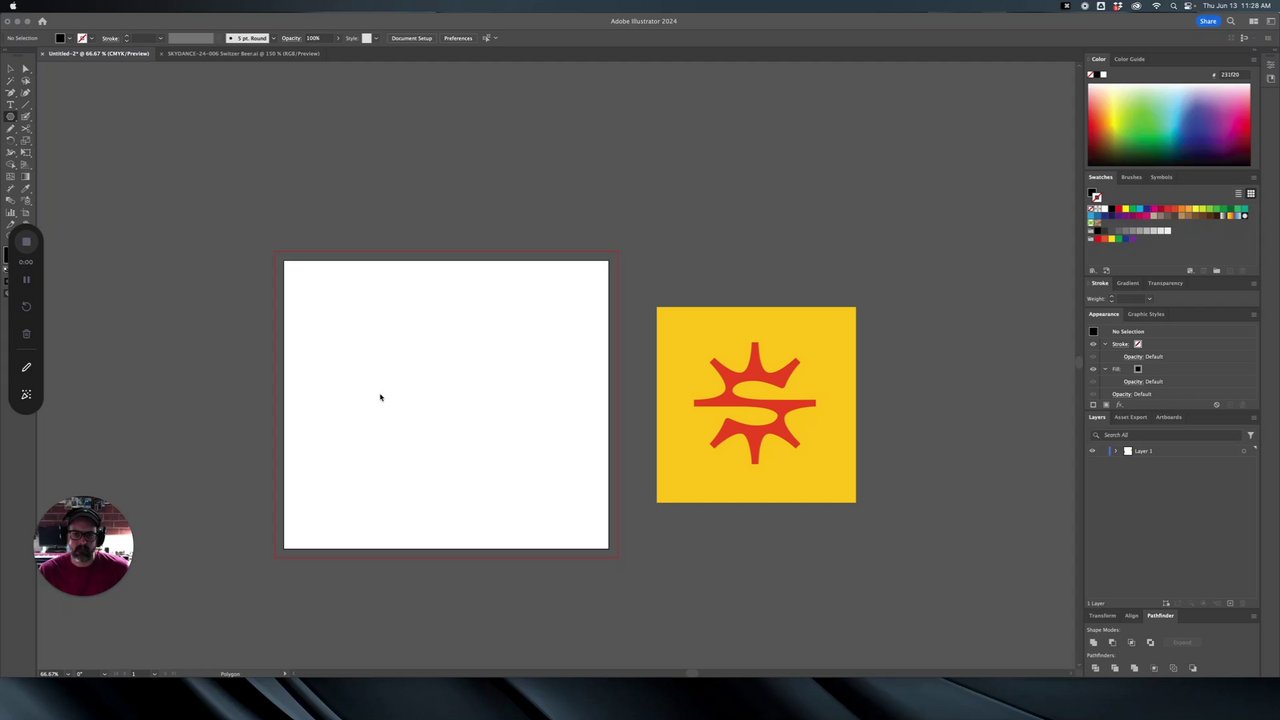1280x720 pixels.
Task: Click the Document Setup button
Action: [412, 38]
